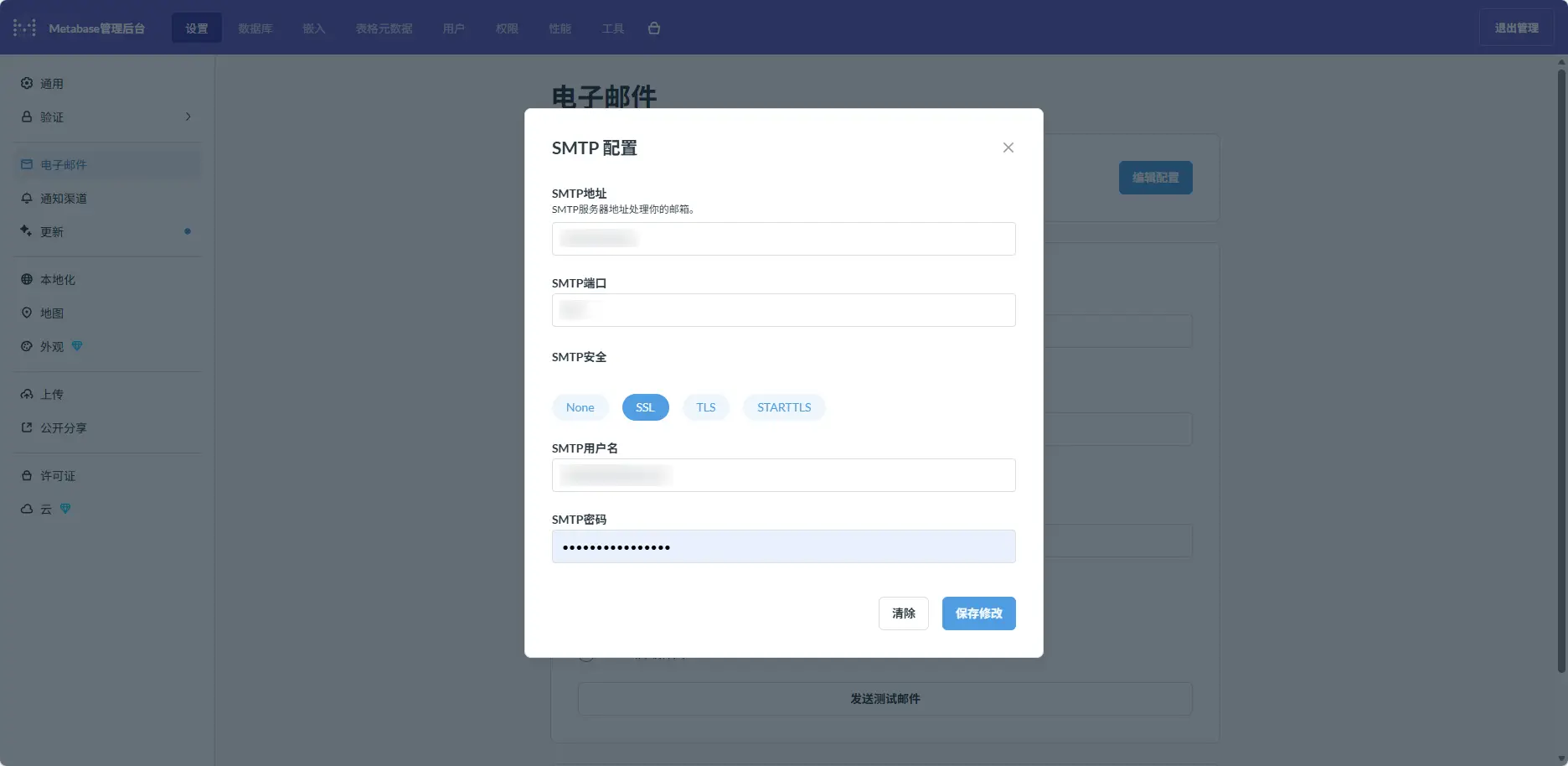Choose STARTTLS as SMTP security
The image size is (1568, 766).
click(783, 407)
